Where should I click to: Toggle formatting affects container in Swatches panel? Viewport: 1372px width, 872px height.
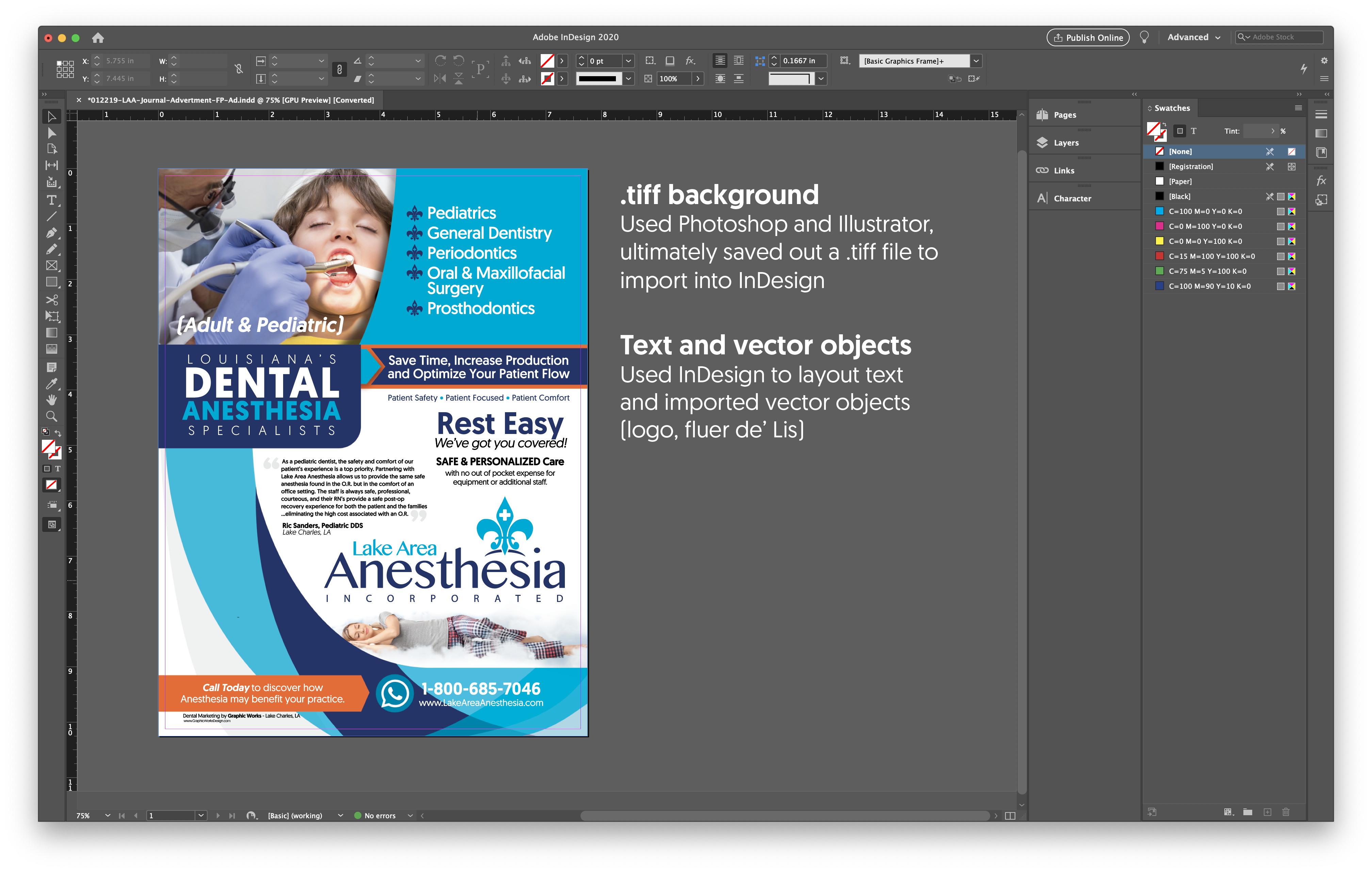point(1180,131)
